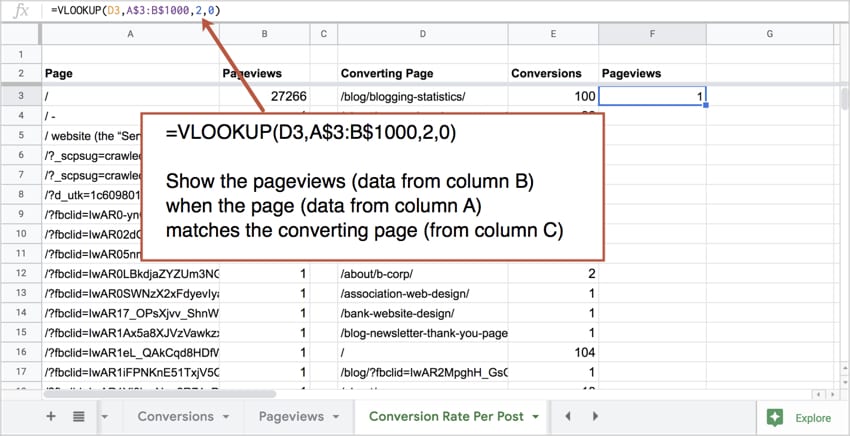Image resolution: width=850 pixels, height=436 pixels.
Task: Click into the formula bar input
Action: click(x=445, y=10)
